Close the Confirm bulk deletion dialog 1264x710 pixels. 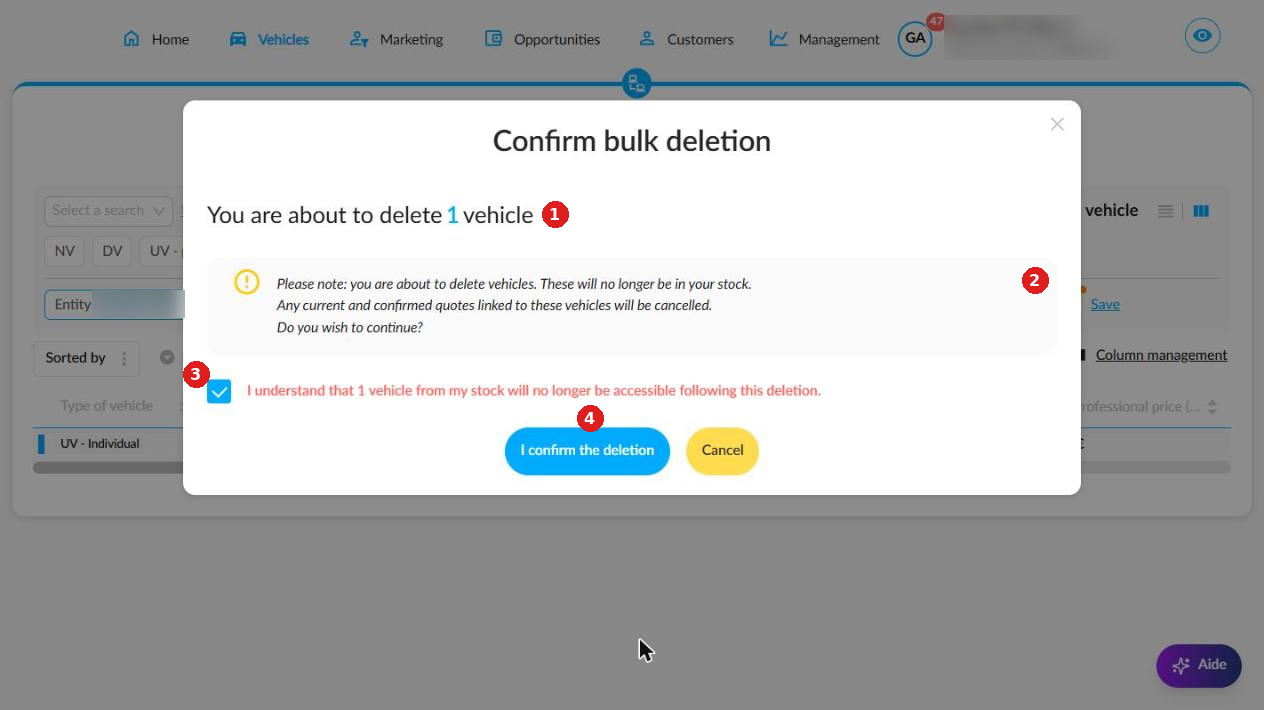pos(1057,124)
